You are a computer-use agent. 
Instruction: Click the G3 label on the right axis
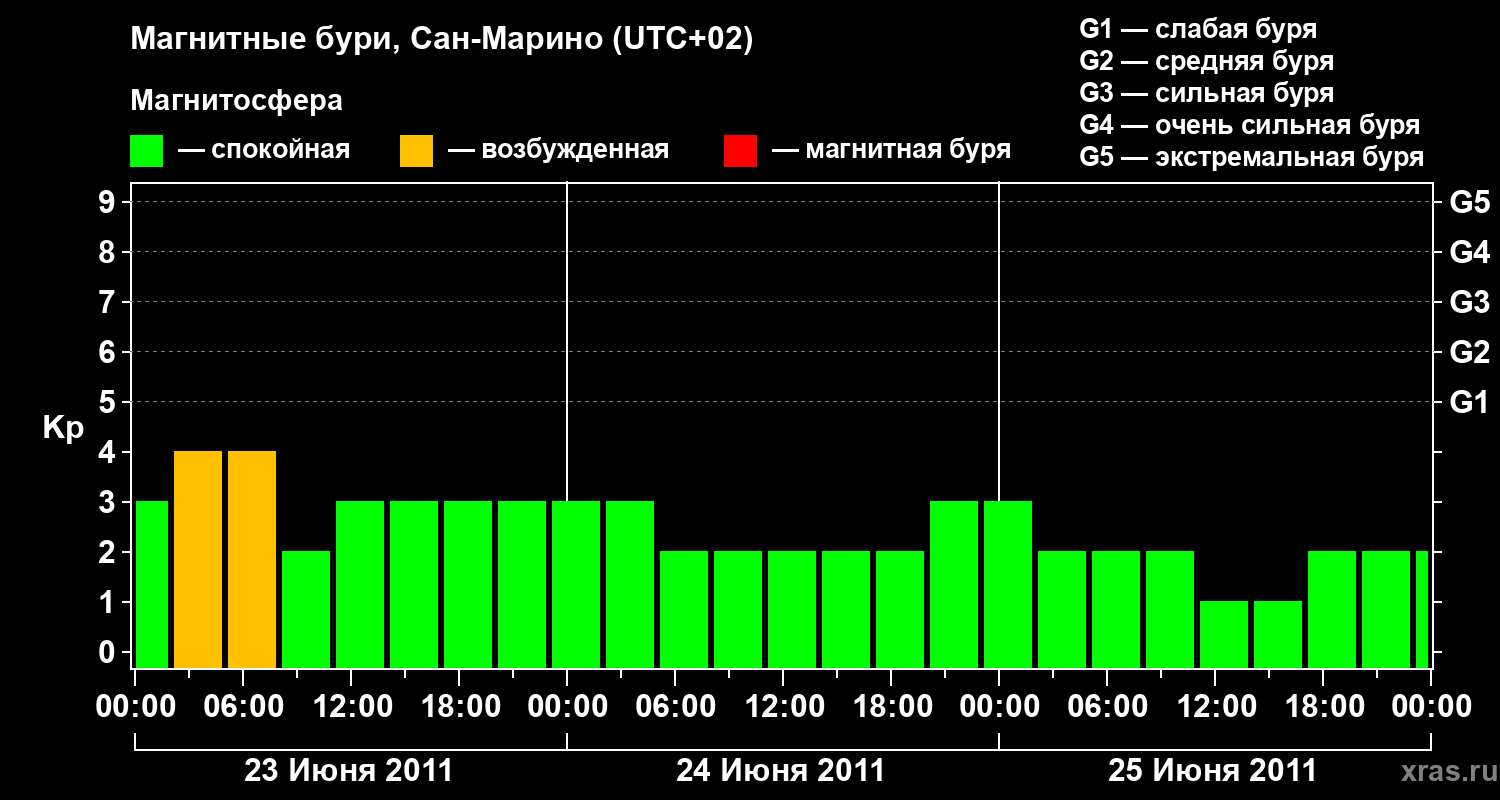pyautogui.click(x=1469, y=302)
